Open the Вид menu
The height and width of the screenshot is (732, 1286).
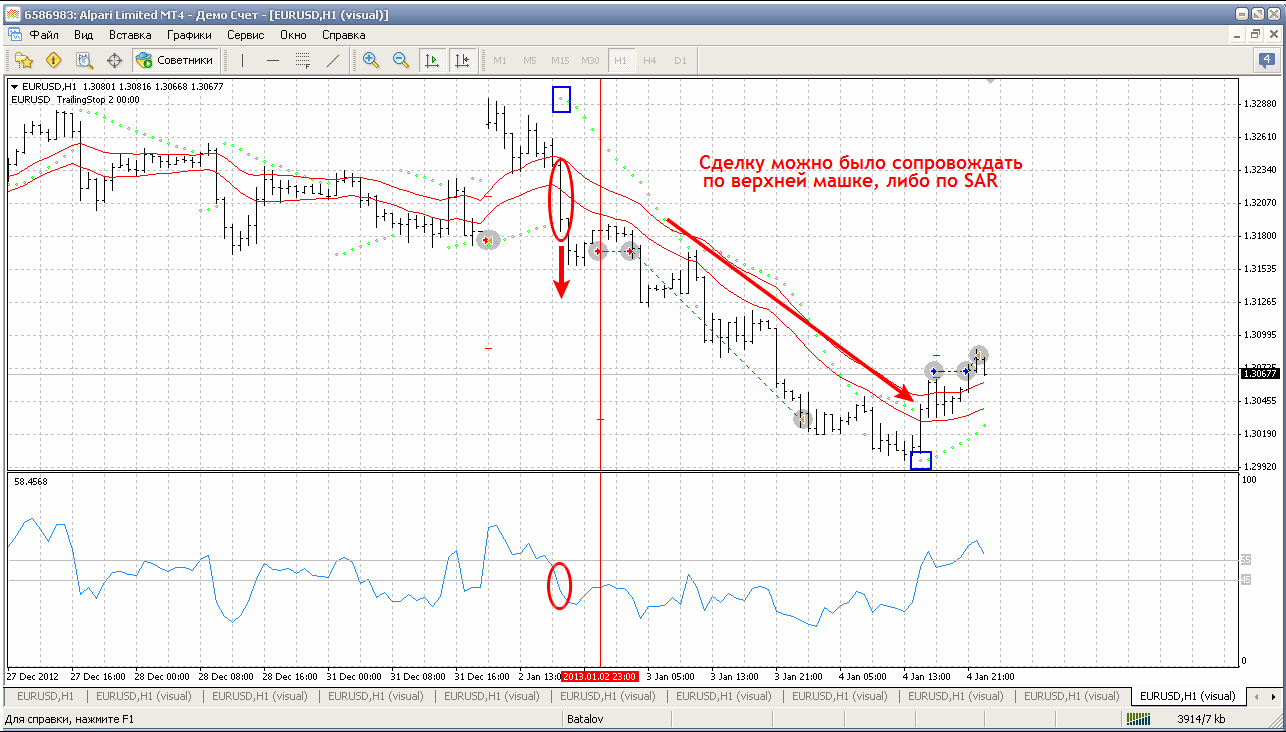click(x=83, y=34)
